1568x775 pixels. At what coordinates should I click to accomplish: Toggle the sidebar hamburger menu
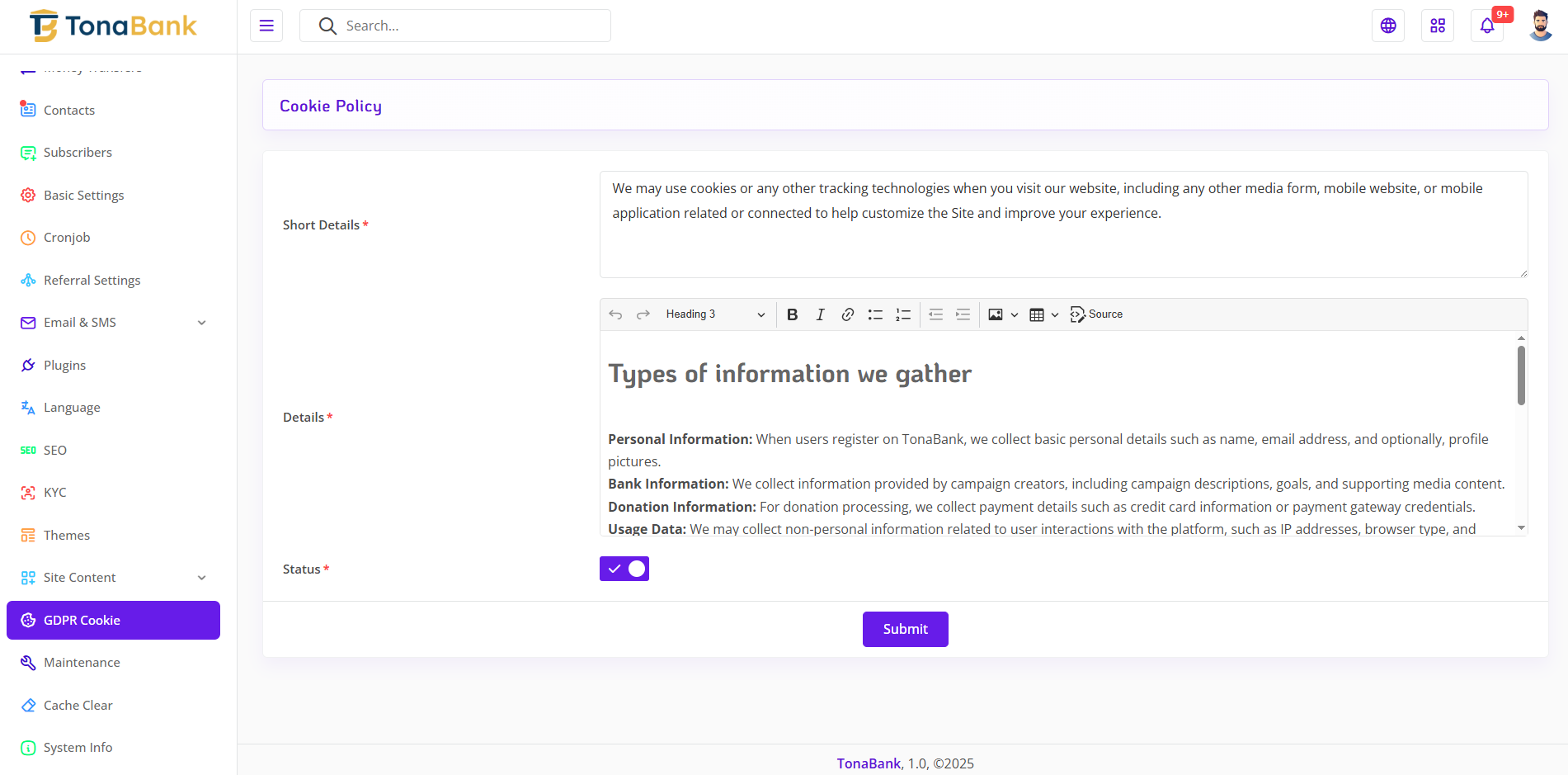point(266,26)
